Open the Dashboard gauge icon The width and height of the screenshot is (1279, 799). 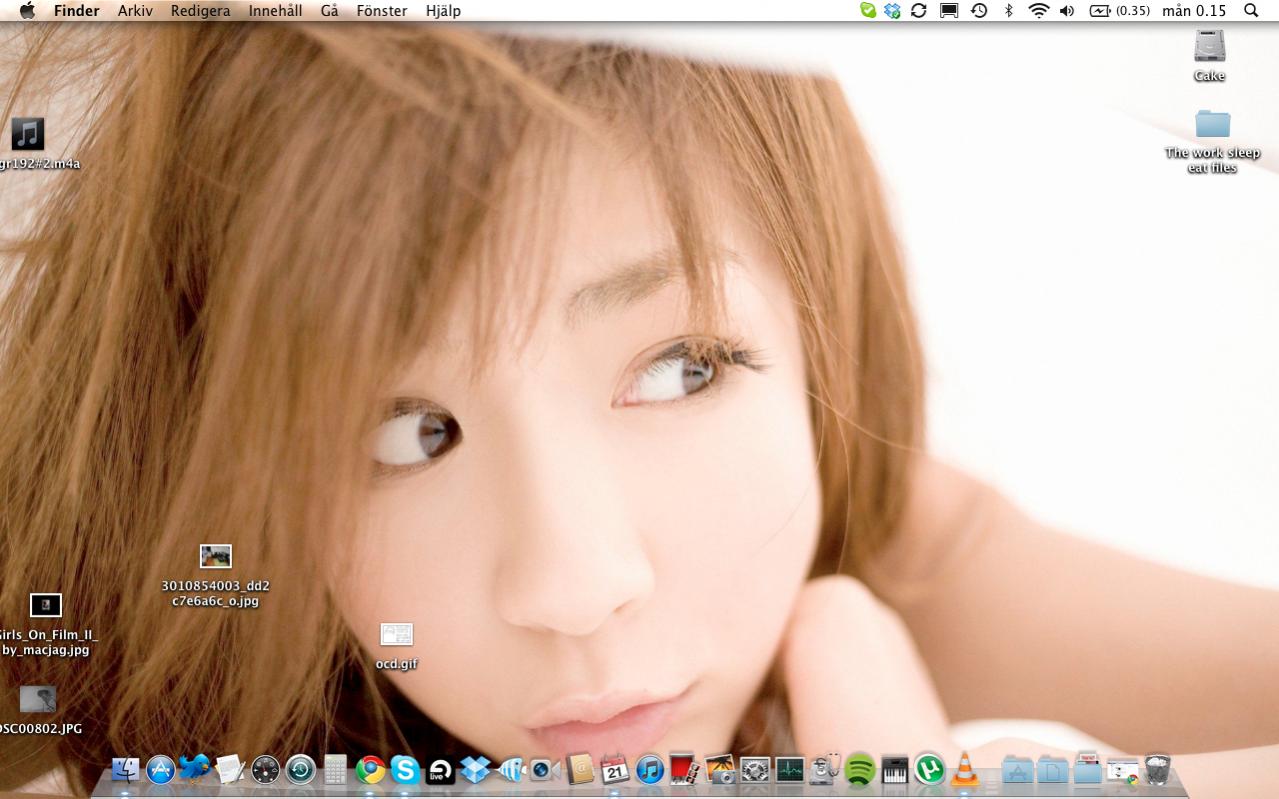pyautogui.click(x=265, y=769)
